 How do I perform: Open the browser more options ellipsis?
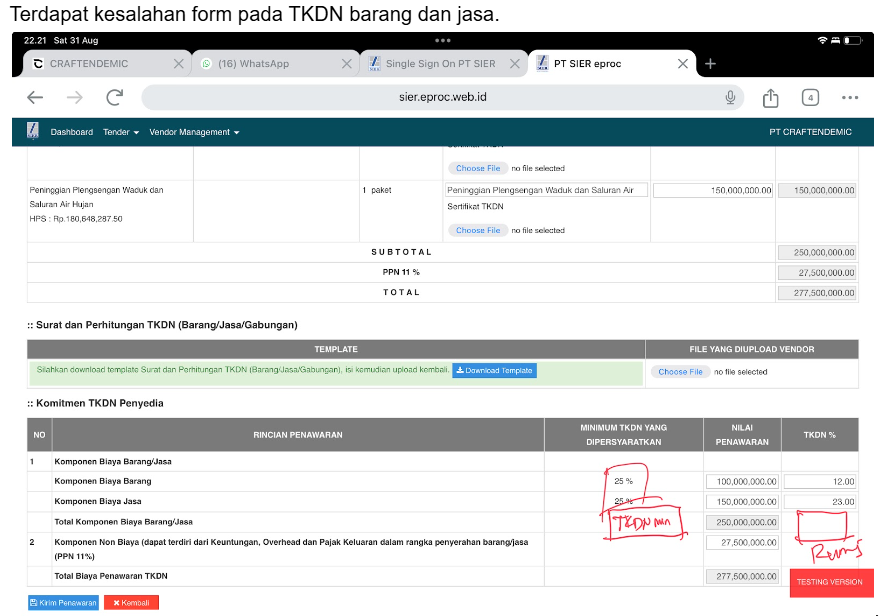850,97
